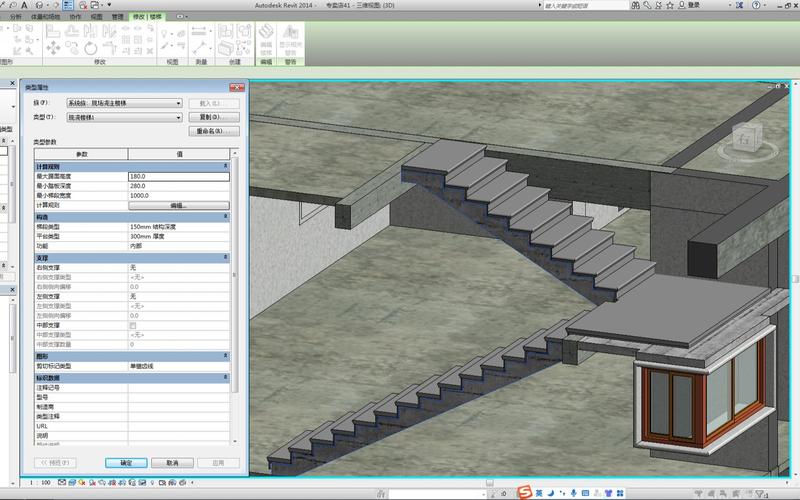Click the Sogou input method icon

523,492
